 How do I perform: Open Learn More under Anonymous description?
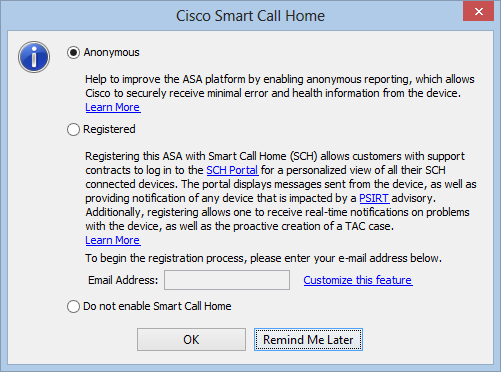113,107
